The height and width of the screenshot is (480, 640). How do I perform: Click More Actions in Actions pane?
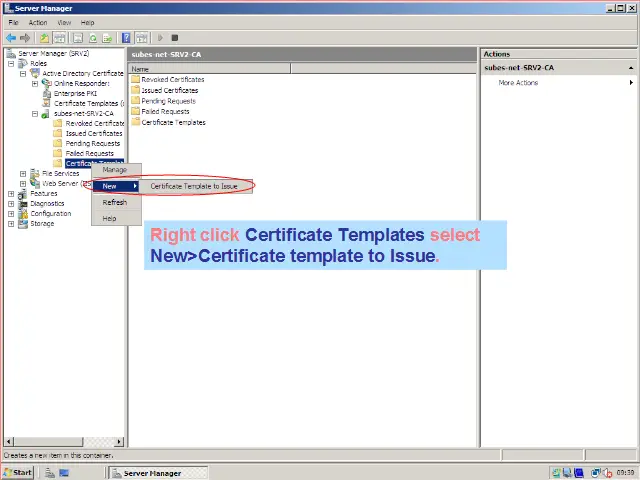click(x=518, y=83)
